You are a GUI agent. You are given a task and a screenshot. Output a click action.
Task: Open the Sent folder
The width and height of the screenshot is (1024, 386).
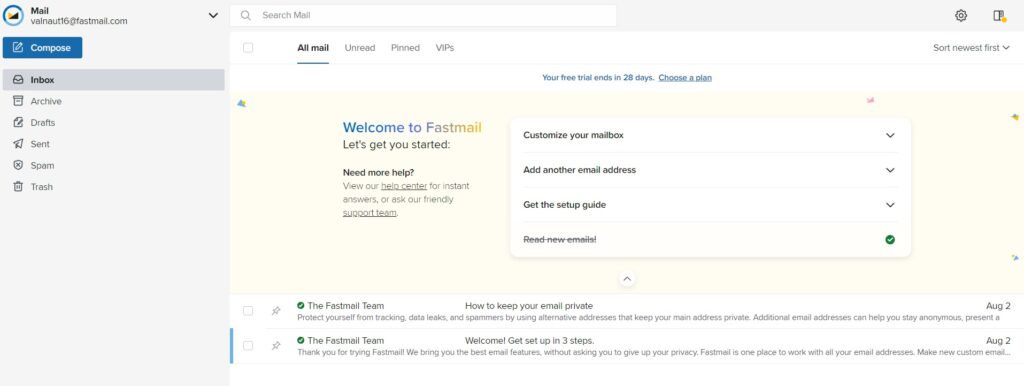pyautogui.click(x=114, y=144)
